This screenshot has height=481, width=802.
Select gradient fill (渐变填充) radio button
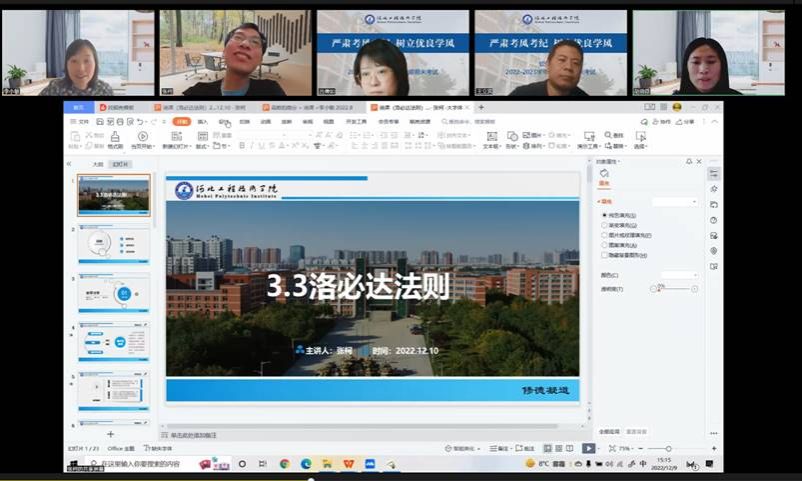tap(604, 225)
